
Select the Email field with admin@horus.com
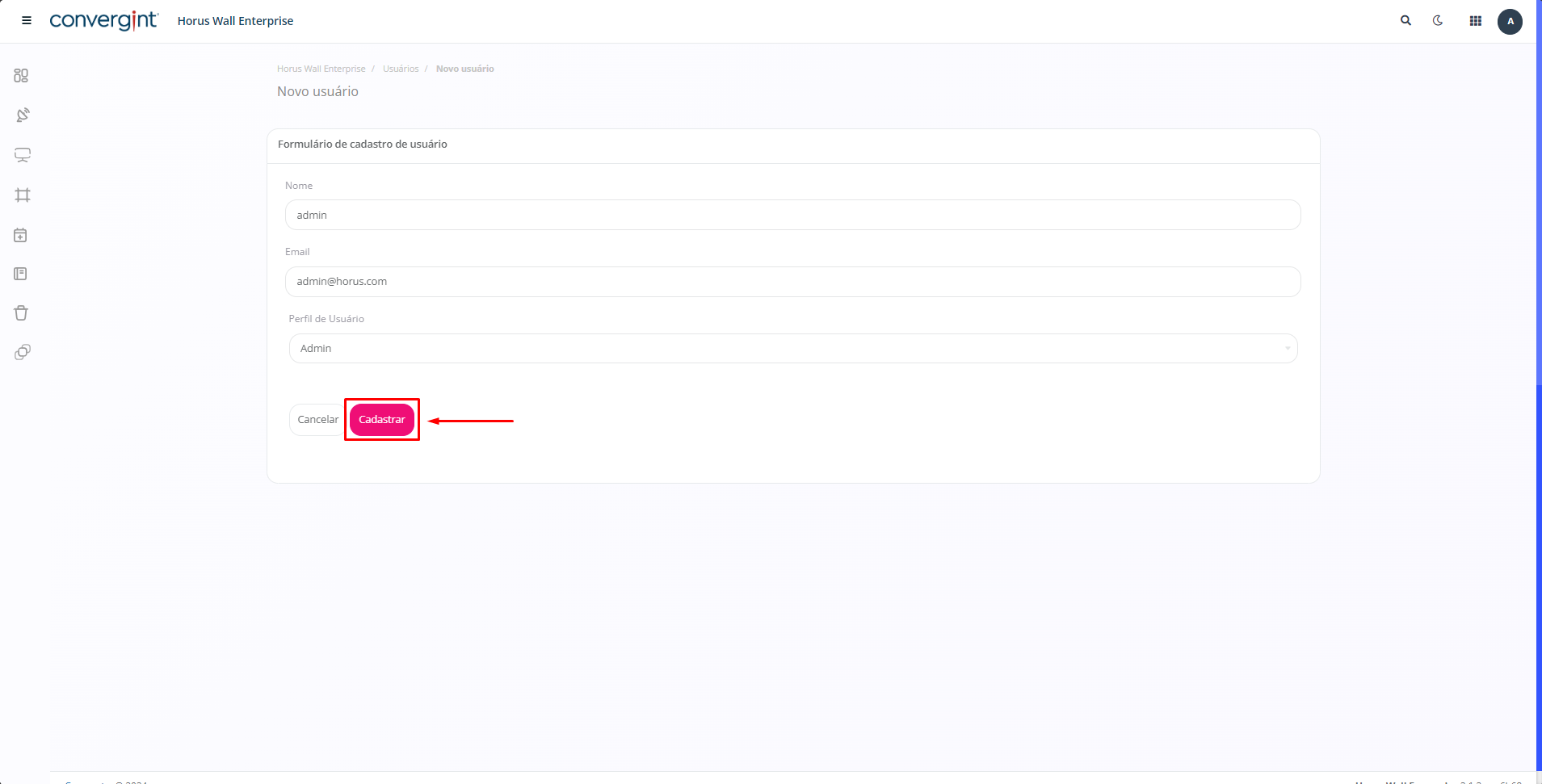click(792, 281)
